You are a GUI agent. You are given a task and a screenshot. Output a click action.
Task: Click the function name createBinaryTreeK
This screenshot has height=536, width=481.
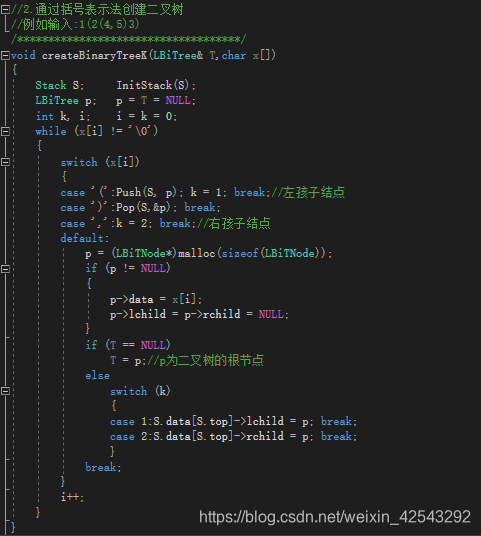[x=94, y=55]
